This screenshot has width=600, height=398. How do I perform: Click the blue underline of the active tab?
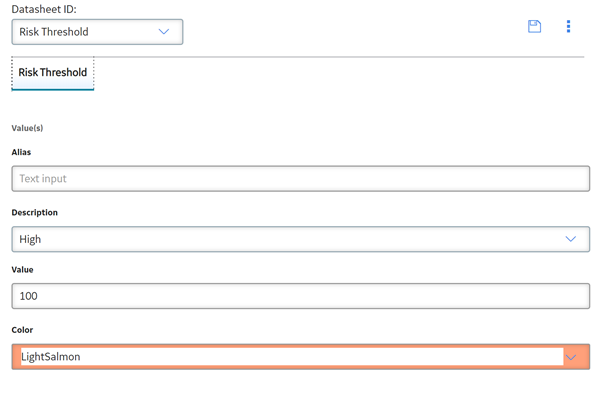[53, 90]
